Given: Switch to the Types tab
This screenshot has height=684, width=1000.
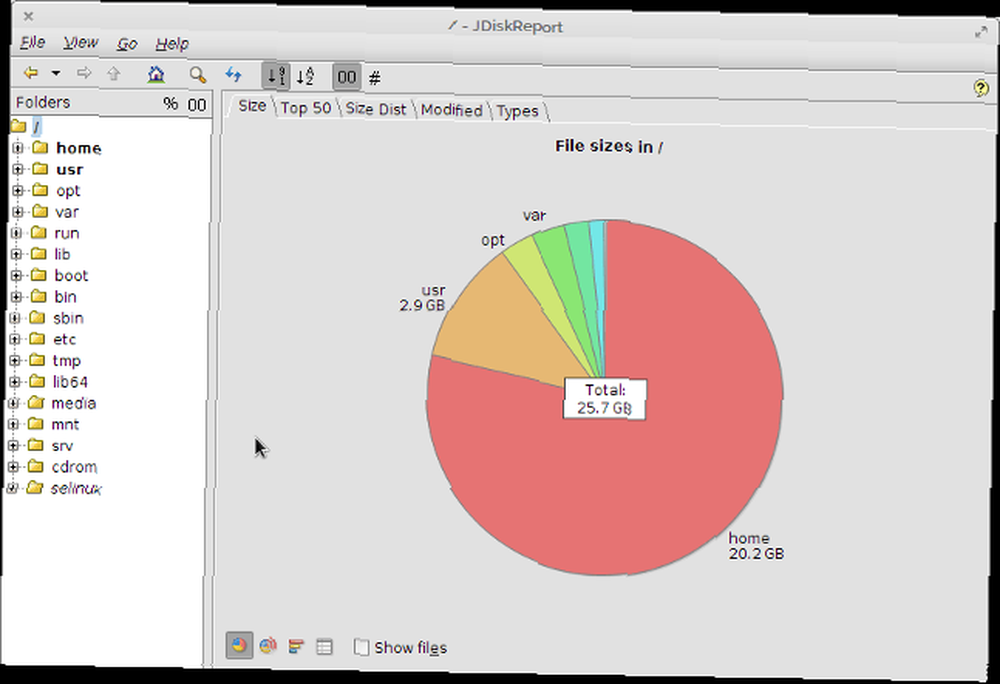Looking at the screenshot, I should coord(517,111).
